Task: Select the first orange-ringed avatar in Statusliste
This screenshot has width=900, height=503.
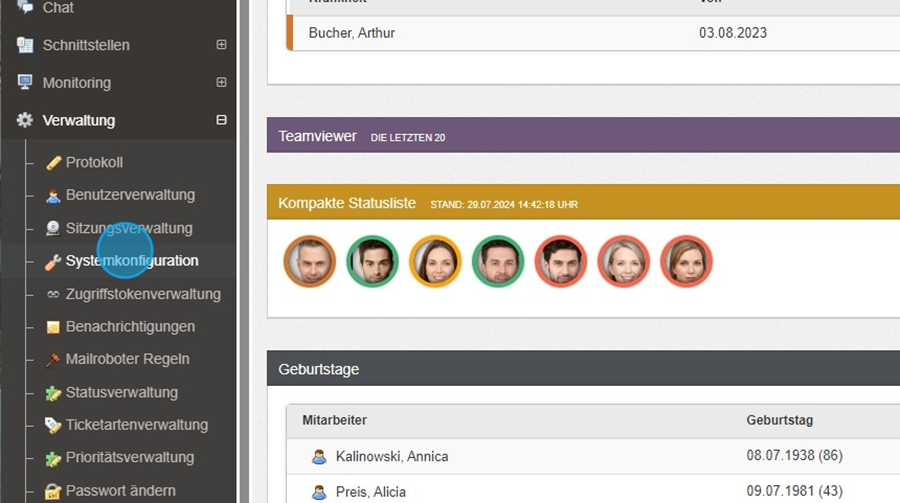Action: tap(309, 262)
